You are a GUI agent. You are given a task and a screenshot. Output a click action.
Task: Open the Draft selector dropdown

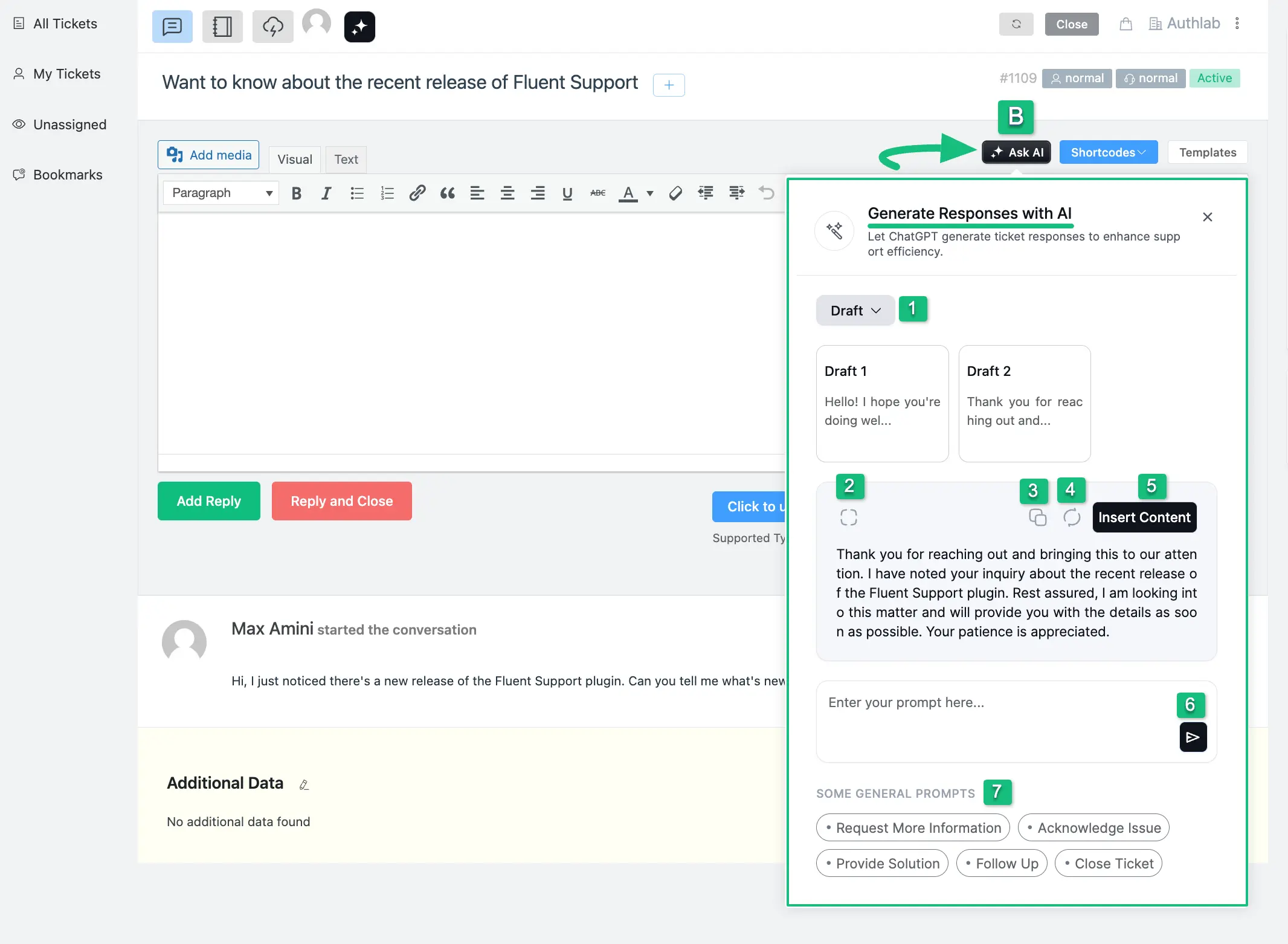pyautogui.click(x=855, y=311)
